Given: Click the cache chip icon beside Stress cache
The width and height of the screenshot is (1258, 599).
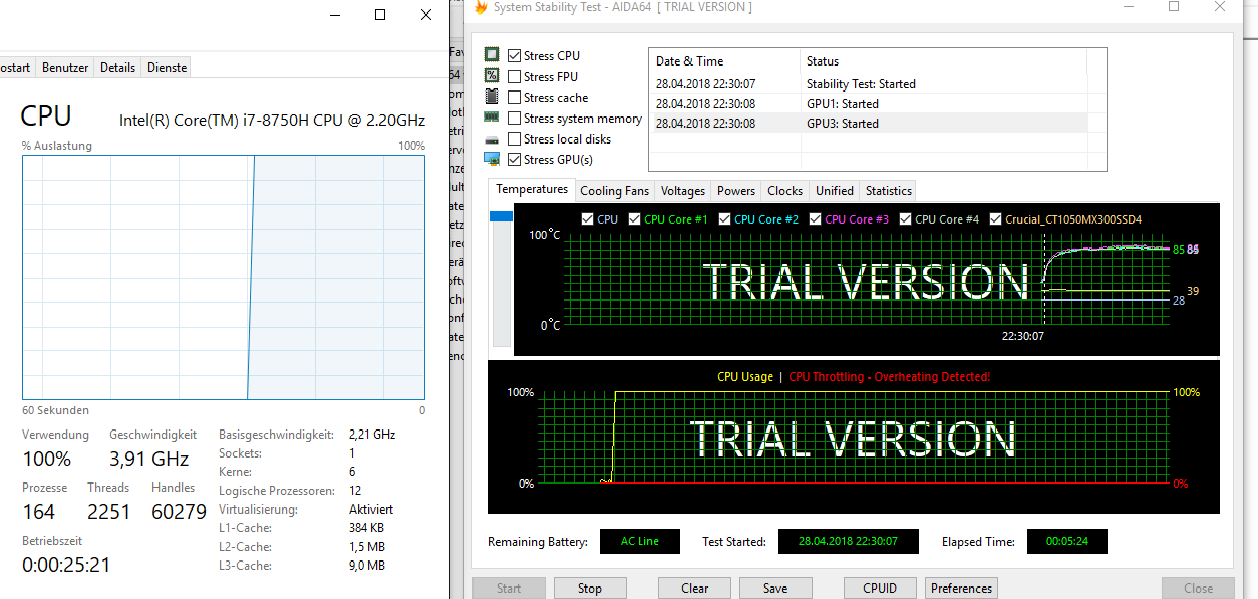Looking at the screenshot, I should [x=492, y=97].
